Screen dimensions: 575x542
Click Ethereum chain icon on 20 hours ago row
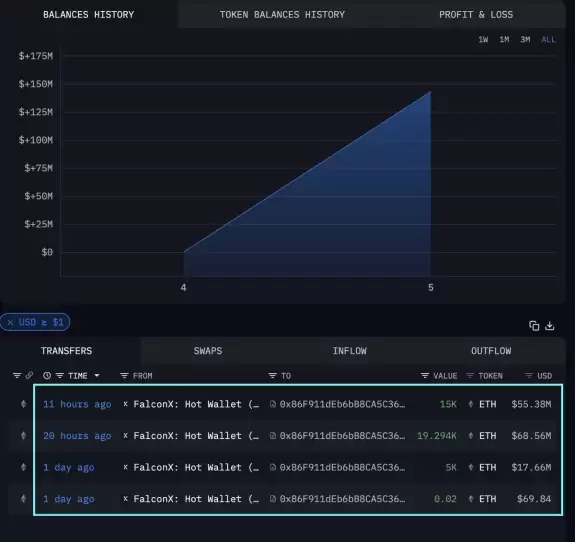(23, 436)
